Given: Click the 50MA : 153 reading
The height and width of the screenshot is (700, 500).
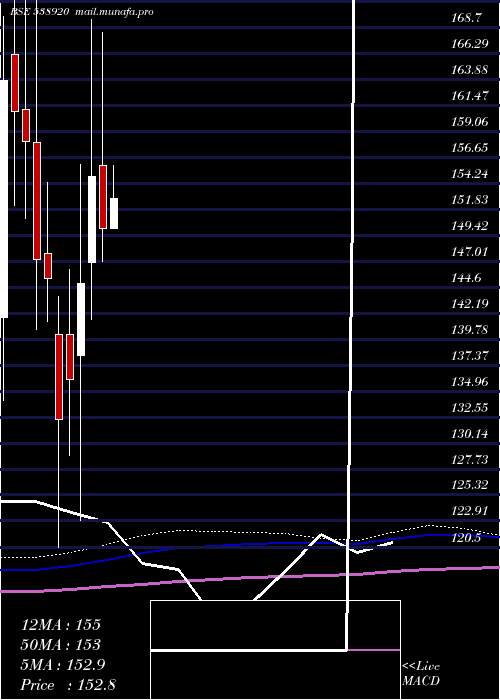Looking at the screenshot, I should pyautogui.click(x=61, y=645).
